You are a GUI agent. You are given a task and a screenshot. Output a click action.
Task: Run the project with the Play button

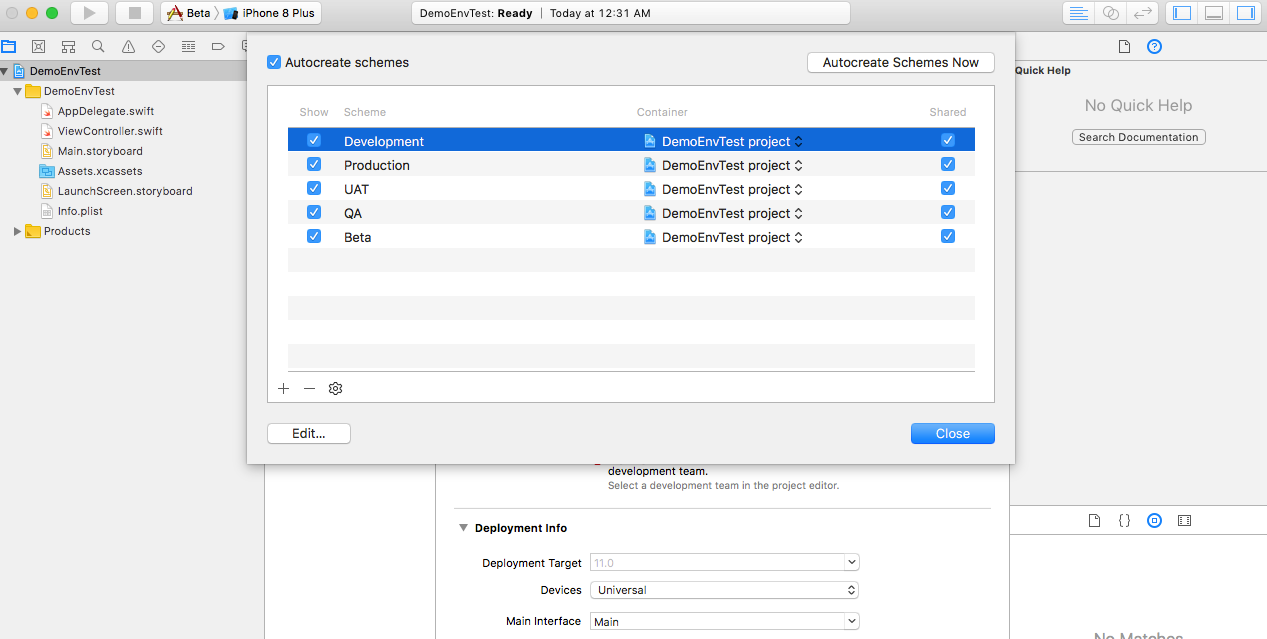tap(89, 13)
